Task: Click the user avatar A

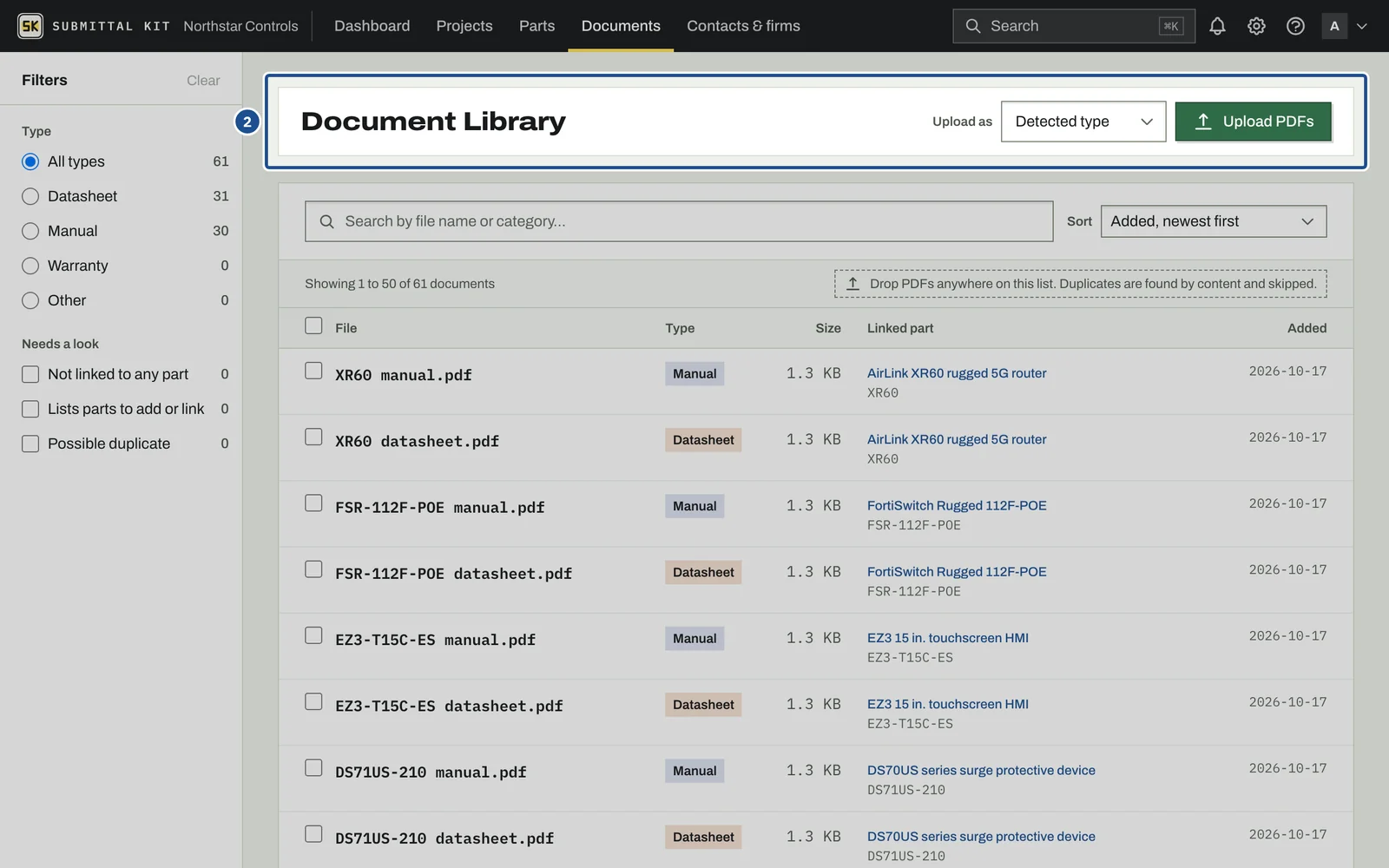Action: [1334, 26]
